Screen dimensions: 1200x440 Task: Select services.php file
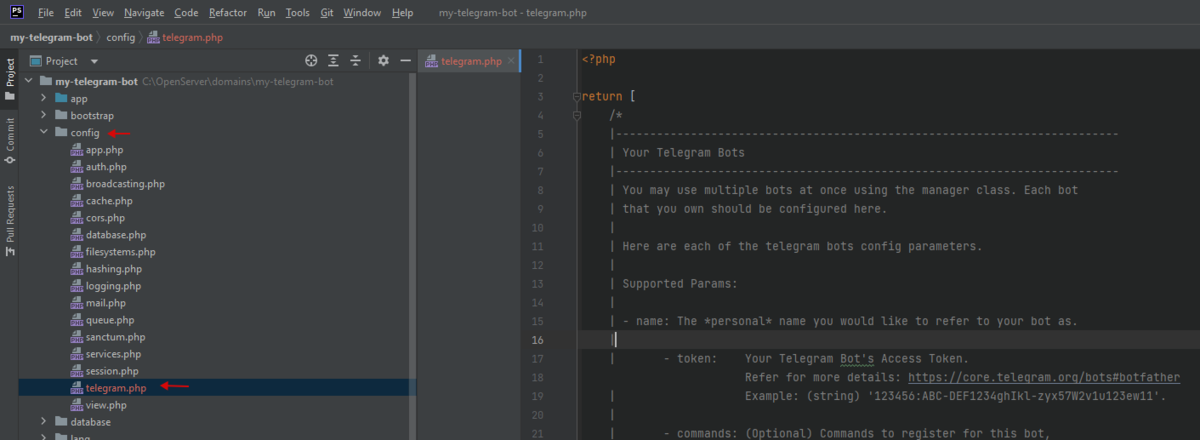pyautogui.click(x=114, y=354)
